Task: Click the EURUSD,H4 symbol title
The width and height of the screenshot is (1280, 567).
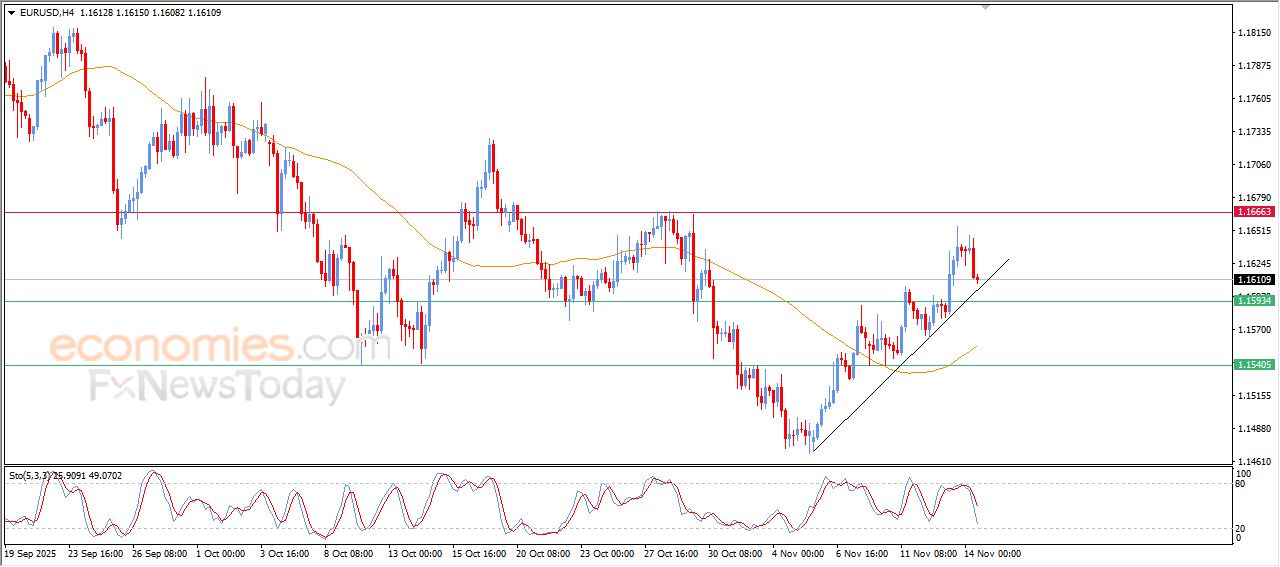Action: [46, 13]
